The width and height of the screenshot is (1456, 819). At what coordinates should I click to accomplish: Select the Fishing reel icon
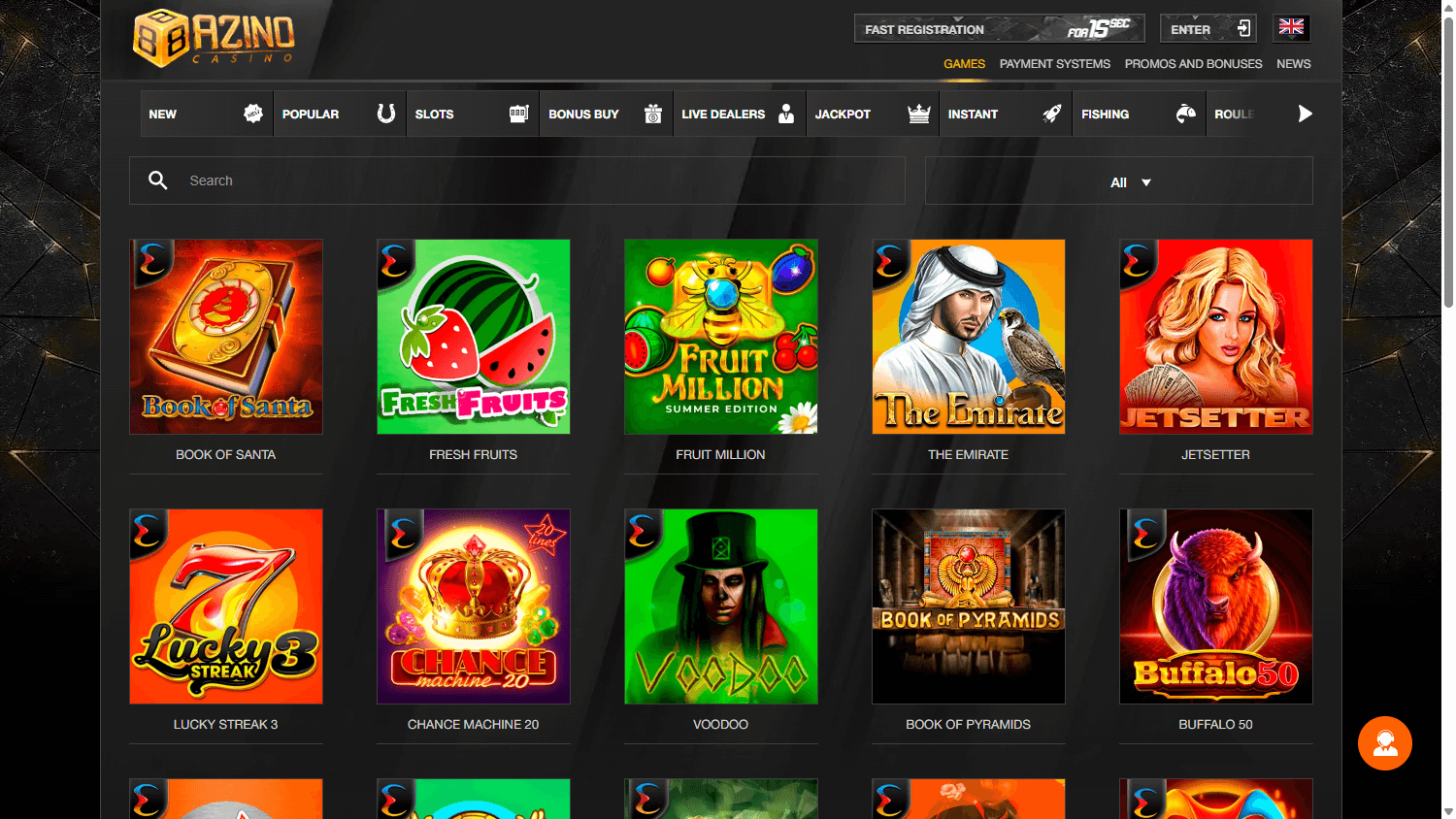(1184, 114)
